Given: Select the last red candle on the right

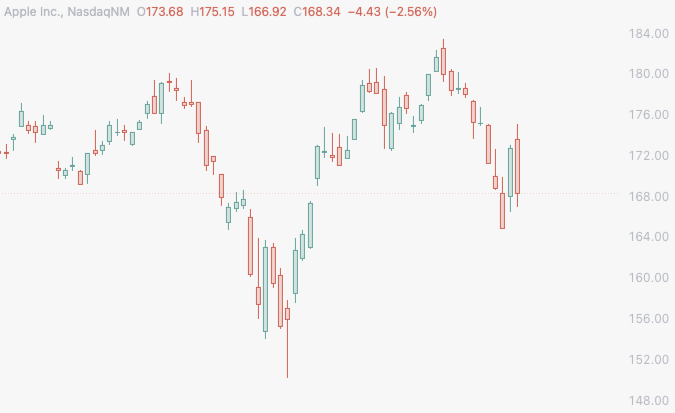Looking at the screenshot, I should click(x=517, y=166).
